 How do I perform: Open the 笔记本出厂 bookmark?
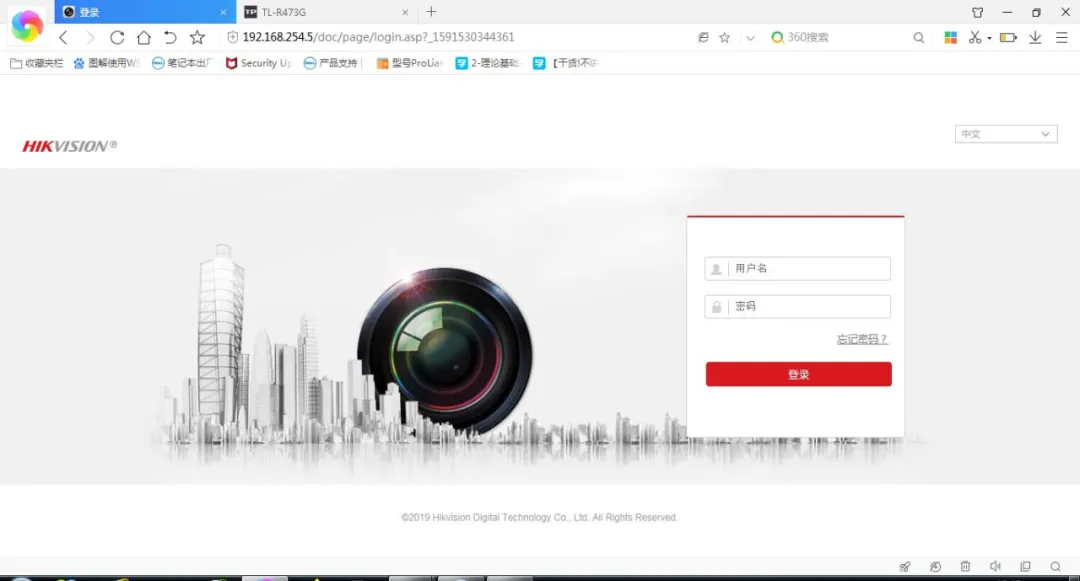183,63
